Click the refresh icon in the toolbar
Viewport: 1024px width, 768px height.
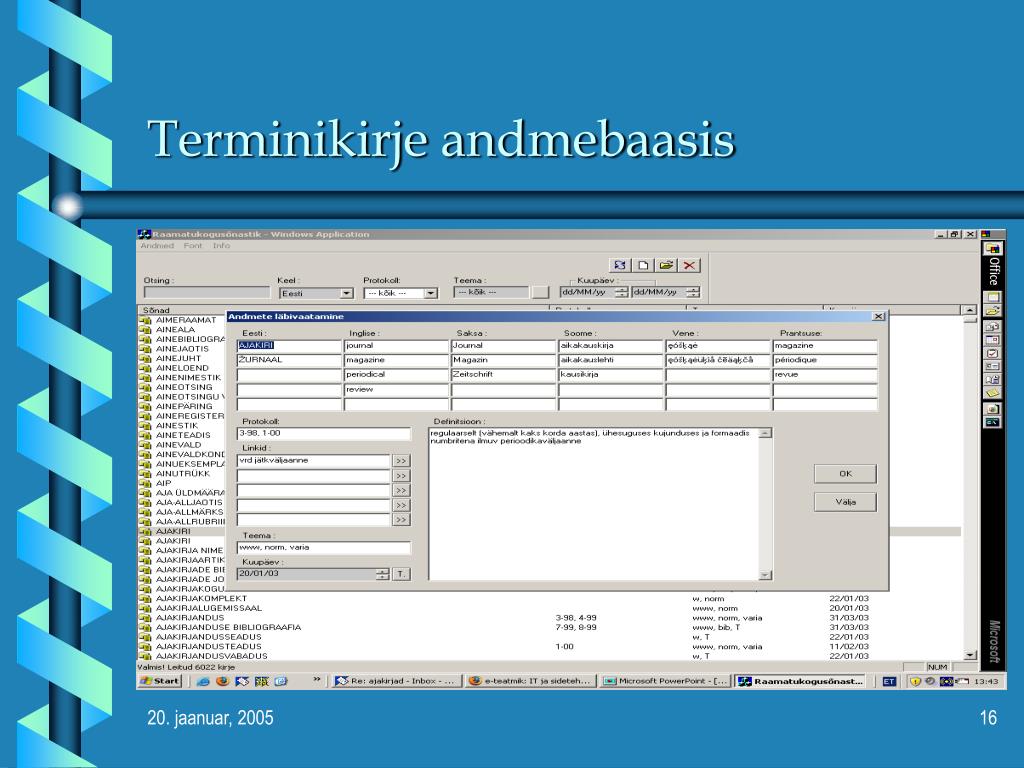coord(619,265)
